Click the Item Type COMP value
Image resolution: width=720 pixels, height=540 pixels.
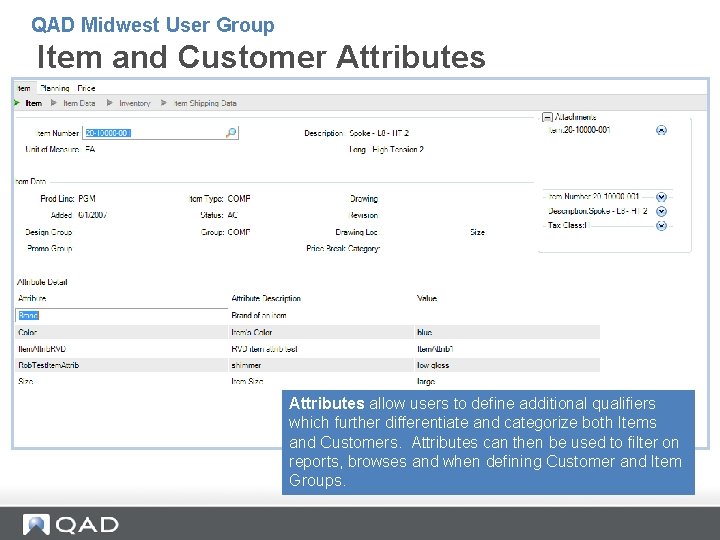pyautogui.click(x=239, y=199)
